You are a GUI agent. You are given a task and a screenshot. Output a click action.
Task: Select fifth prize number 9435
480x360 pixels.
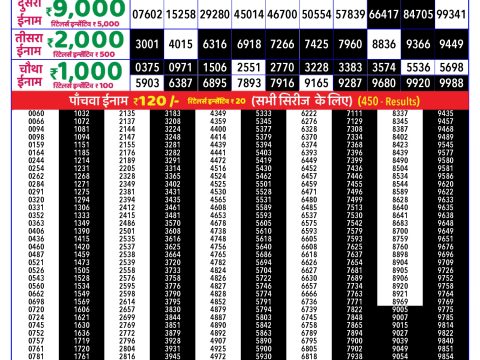pos(445,113)
